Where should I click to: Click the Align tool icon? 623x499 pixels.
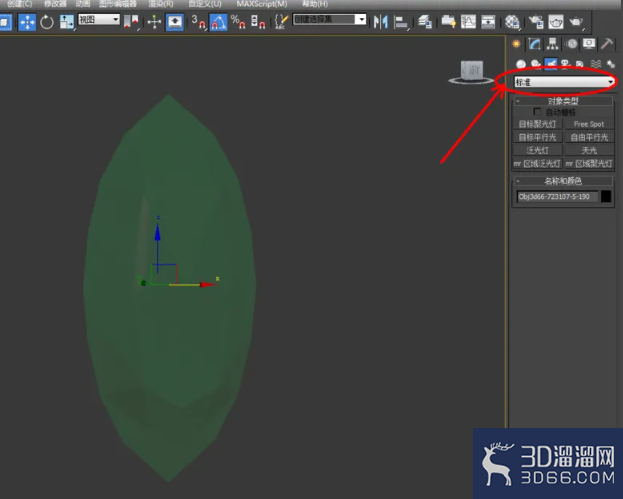click(x=400, y=22)
